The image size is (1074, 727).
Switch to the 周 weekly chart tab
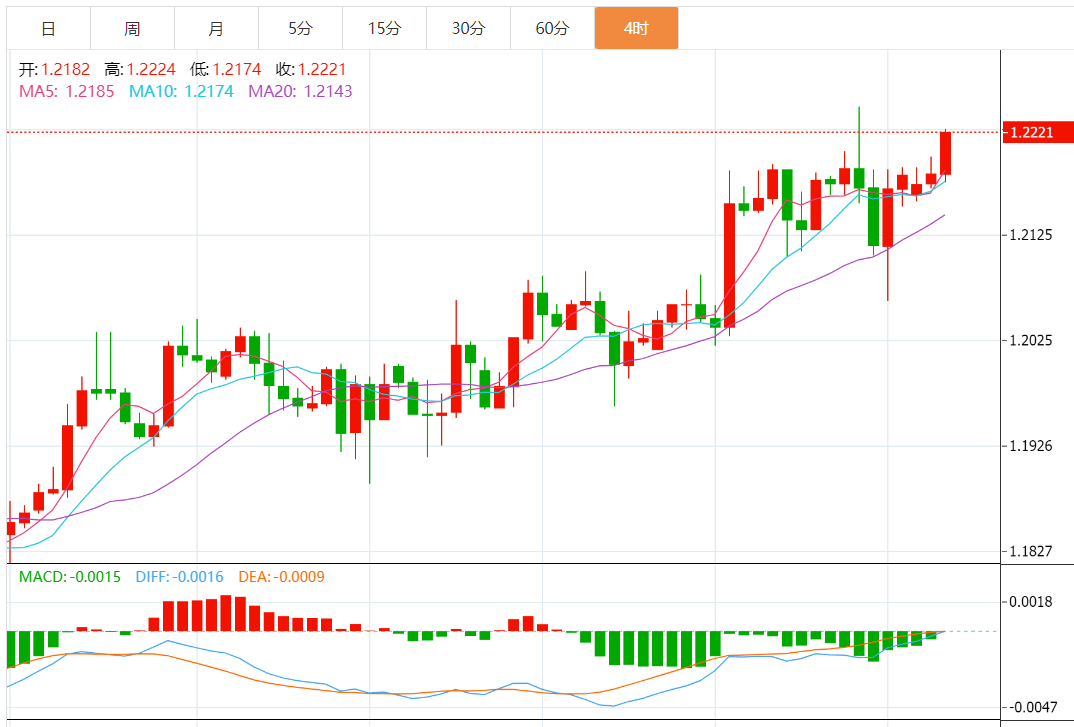click(x=132, y=28)
